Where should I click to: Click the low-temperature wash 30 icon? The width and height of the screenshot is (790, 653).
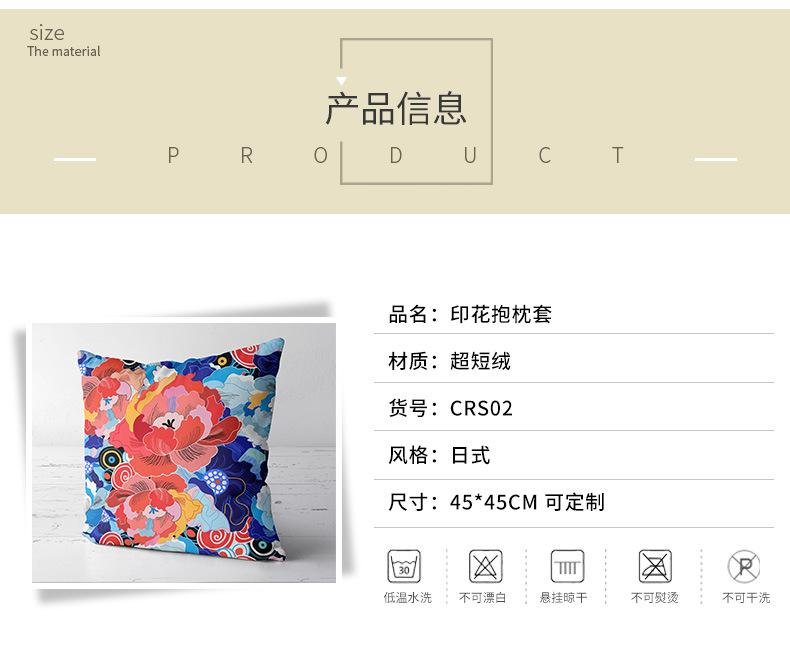(404, 566)
